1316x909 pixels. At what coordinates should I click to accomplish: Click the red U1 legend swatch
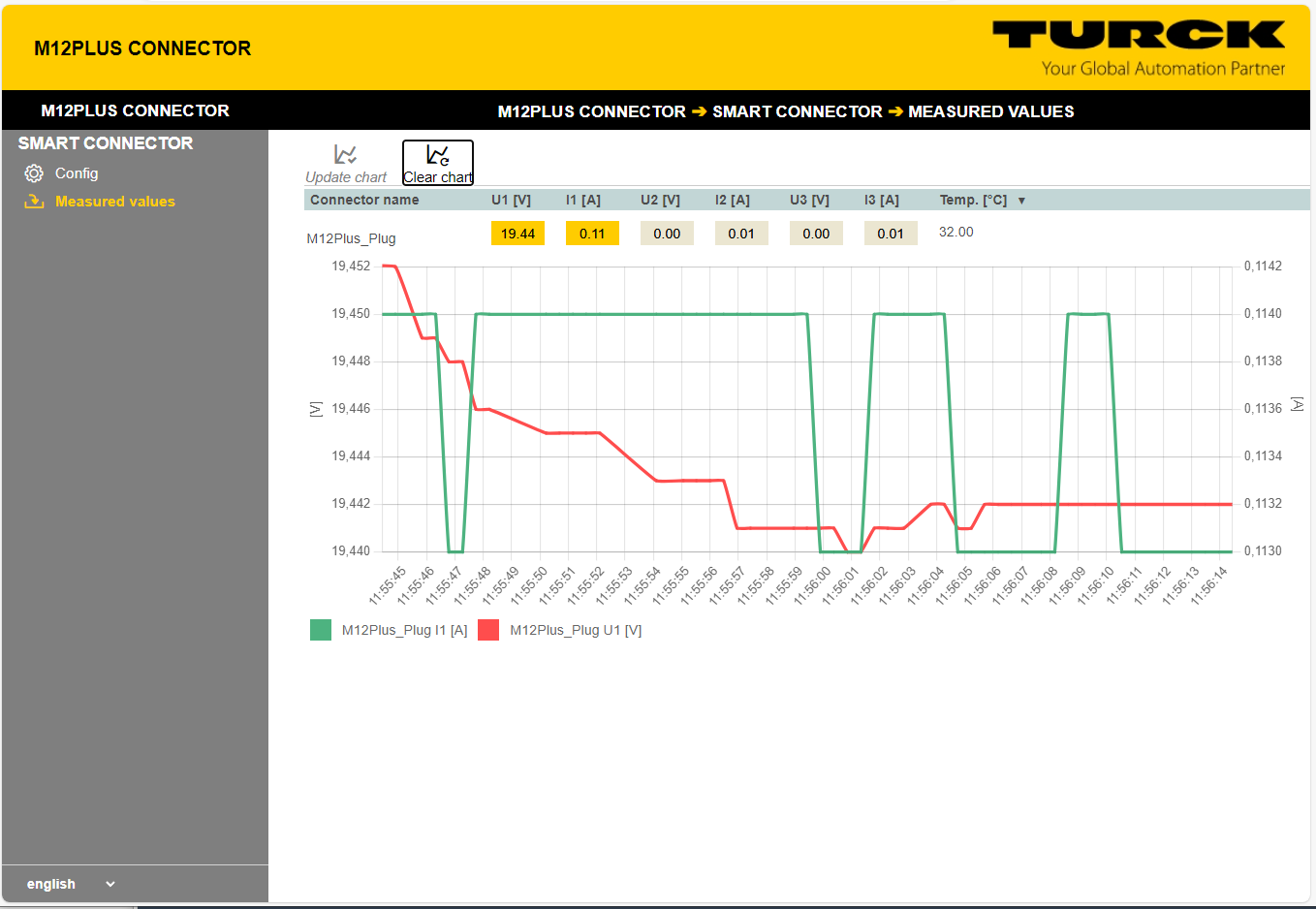[488, 630]
